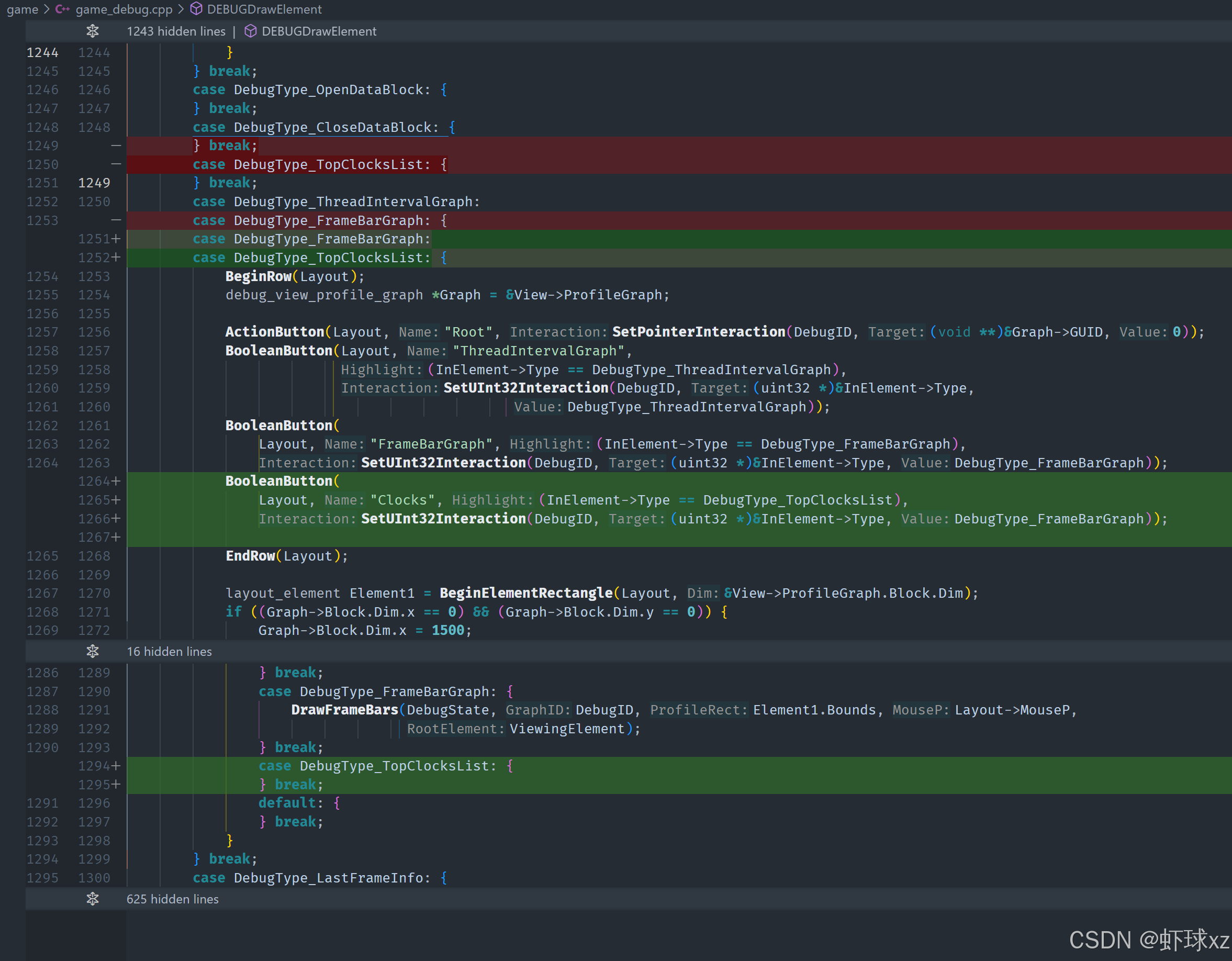Click the C++ file icon in breadcrumb
This screenshot has height=961, width=1232.
pyautogui.click(x=63, y=9)
